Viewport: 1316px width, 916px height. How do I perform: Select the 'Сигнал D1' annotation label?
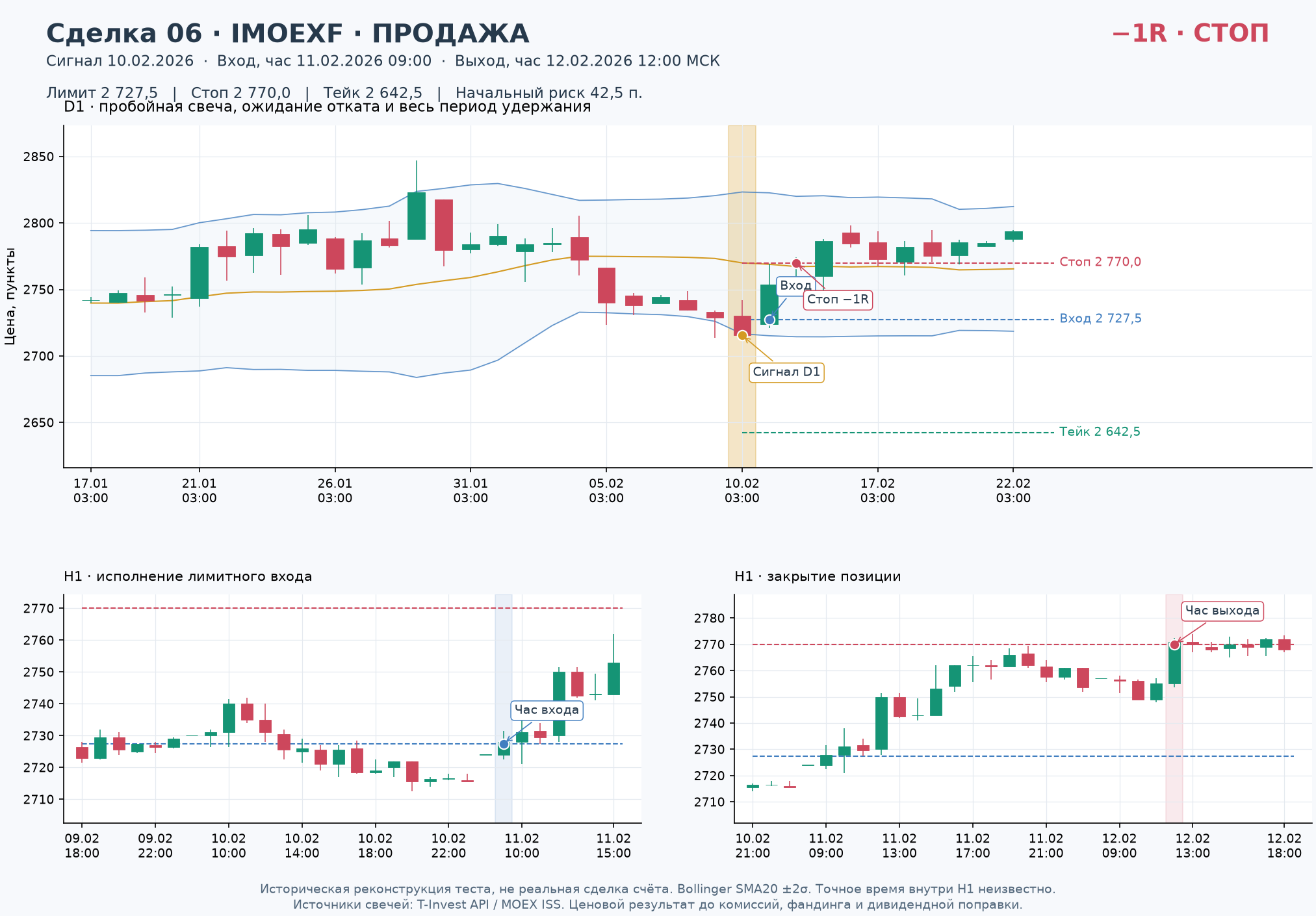point(786,372)
